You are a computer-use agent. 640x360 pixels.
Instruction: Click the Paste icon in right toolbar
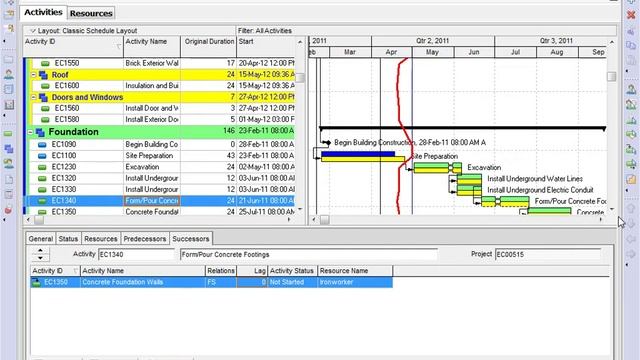(631, 60)
